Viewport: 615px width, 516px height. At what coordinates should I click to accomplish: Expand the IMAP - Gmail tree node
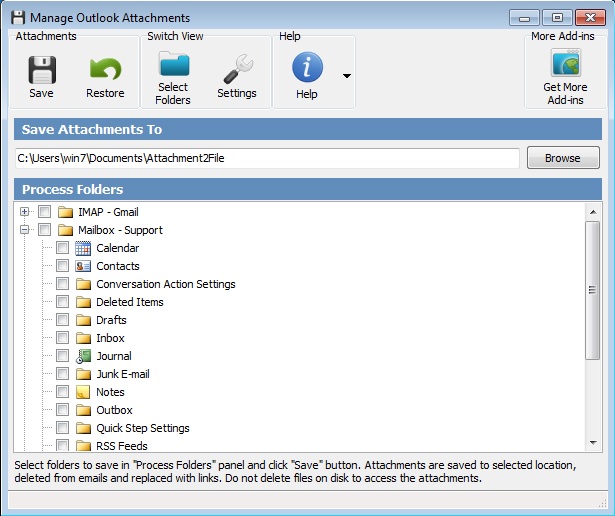point(24,212)
